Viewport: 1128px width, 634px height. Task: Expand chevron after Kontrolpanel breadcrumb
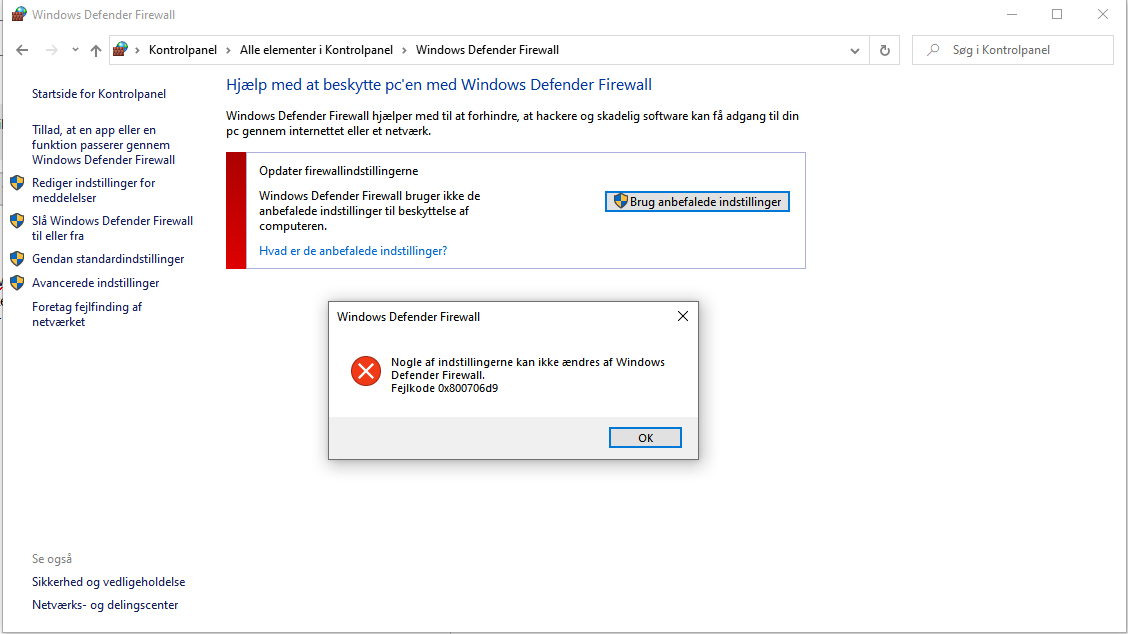228,50
